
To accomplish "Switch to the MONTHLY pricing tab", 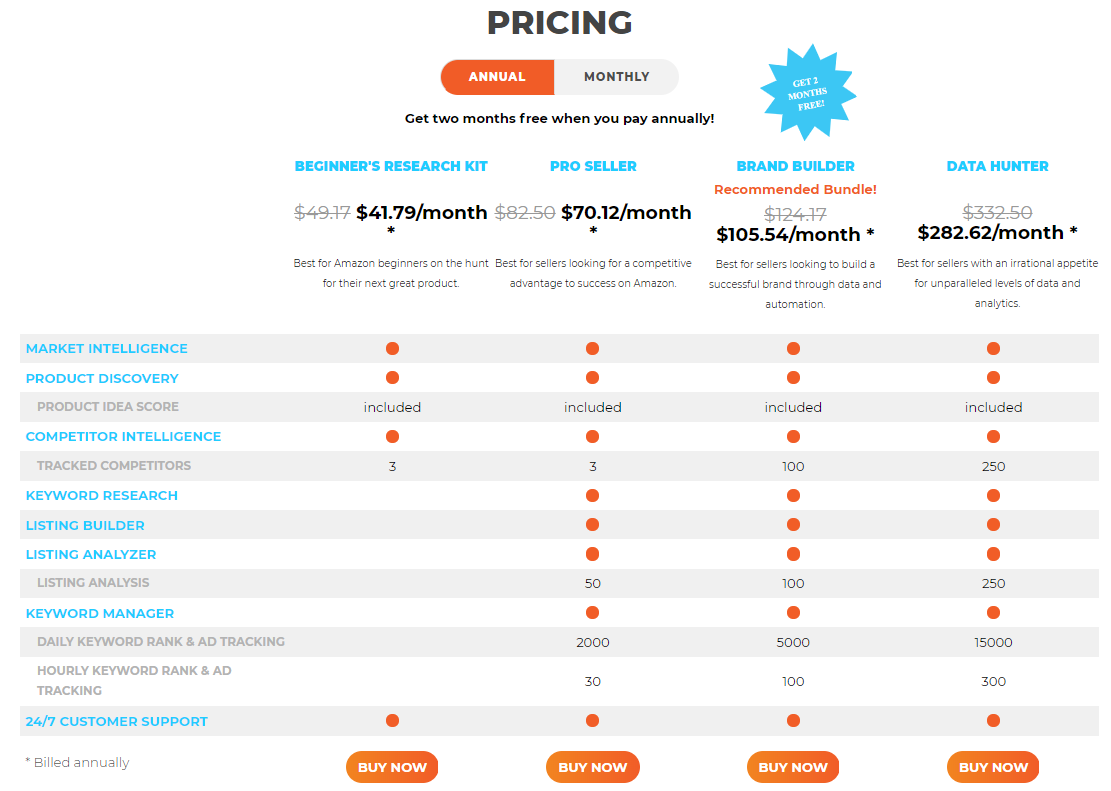I will tap(616, 77).
